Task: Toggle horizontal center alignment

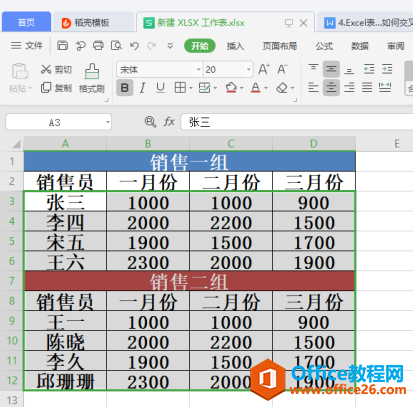Action: [331, 88]
